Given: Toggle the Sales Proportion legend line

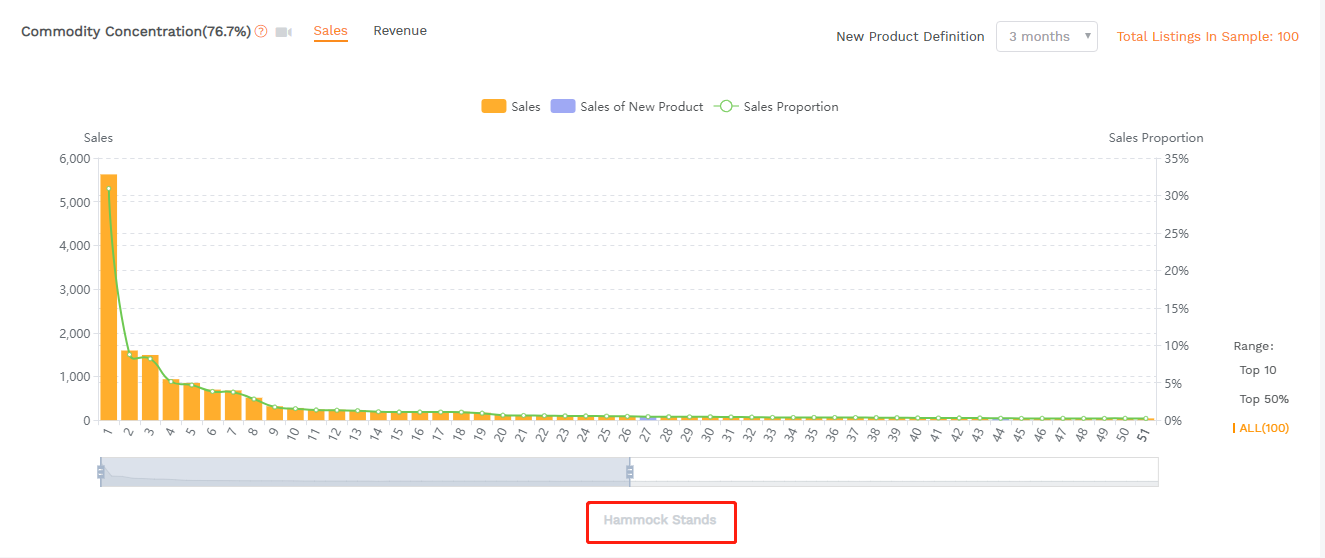Looking at the screenshot, I should 777,107.
